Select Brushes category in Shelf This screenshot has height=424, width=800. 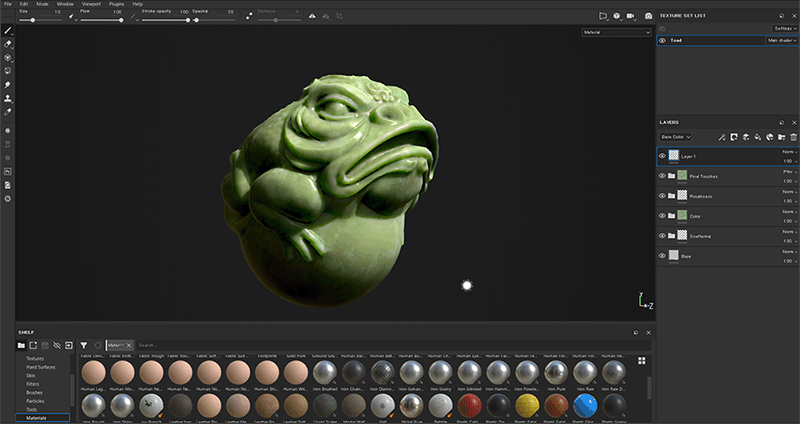[35, 391]
